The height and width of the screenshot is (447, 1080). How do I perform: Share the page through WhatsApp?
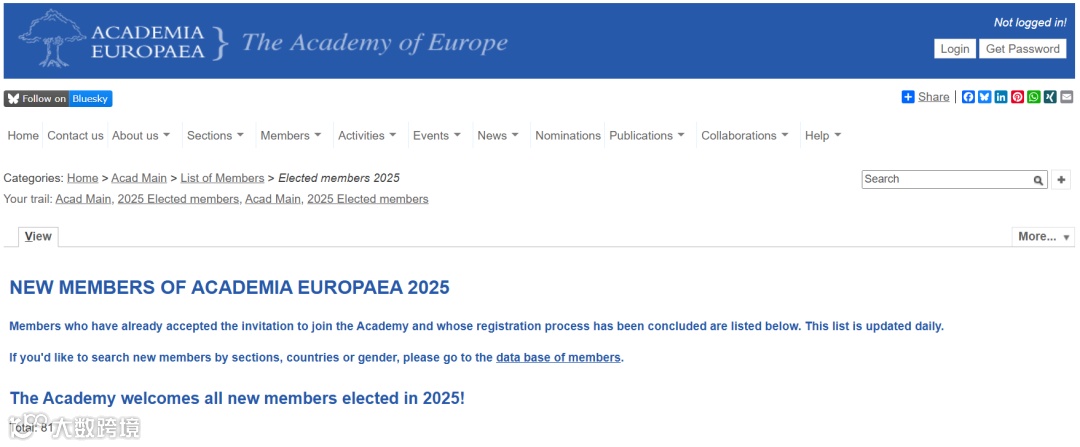coord(1034,97)
